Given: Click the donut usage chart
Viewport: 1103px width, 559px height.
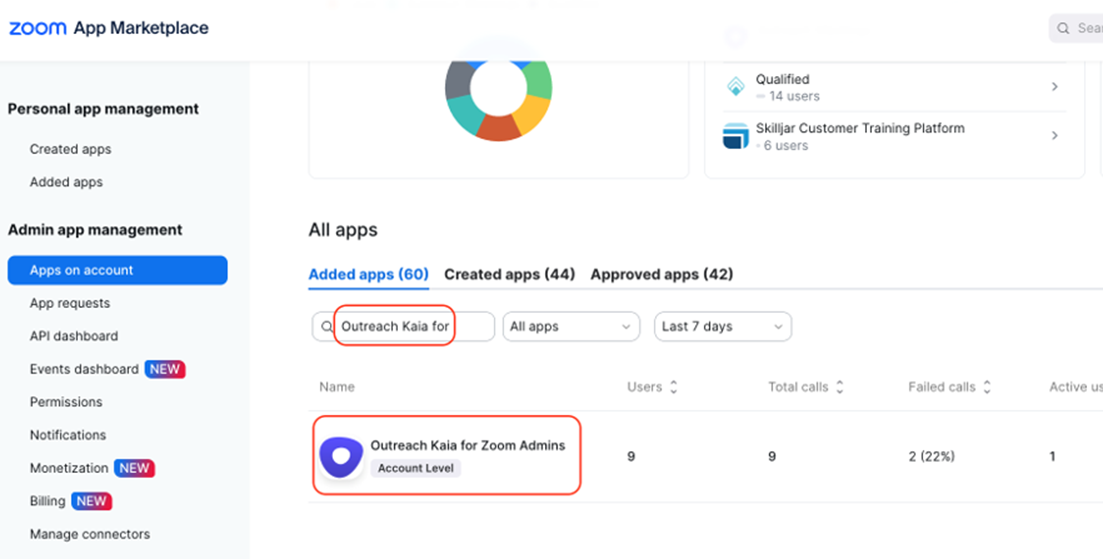Looking at the screenshot, I should 499,88.
